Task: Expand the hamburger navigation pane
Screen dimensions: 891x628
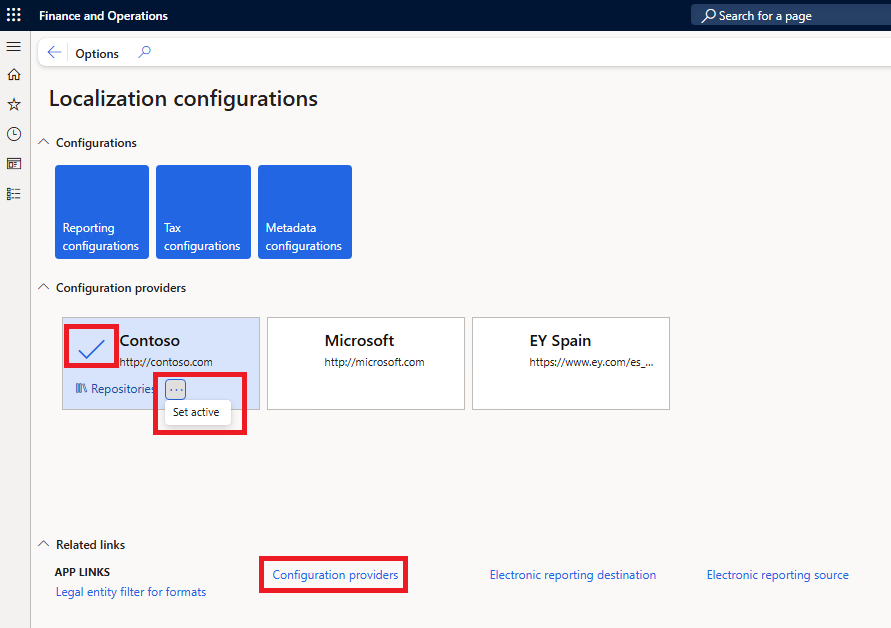Action: (14, 47)
